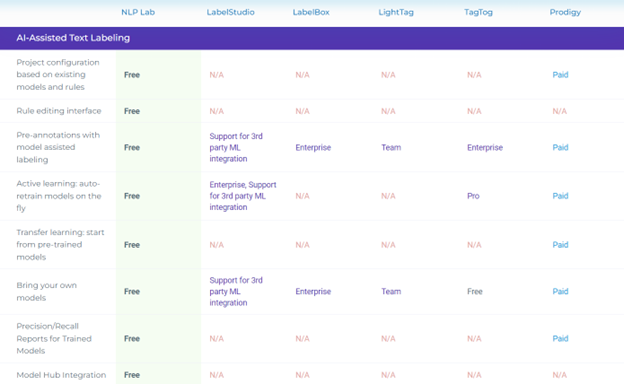Select 'Precision/Recall Reports for Trained Models' label

click(x=54, y=338)
